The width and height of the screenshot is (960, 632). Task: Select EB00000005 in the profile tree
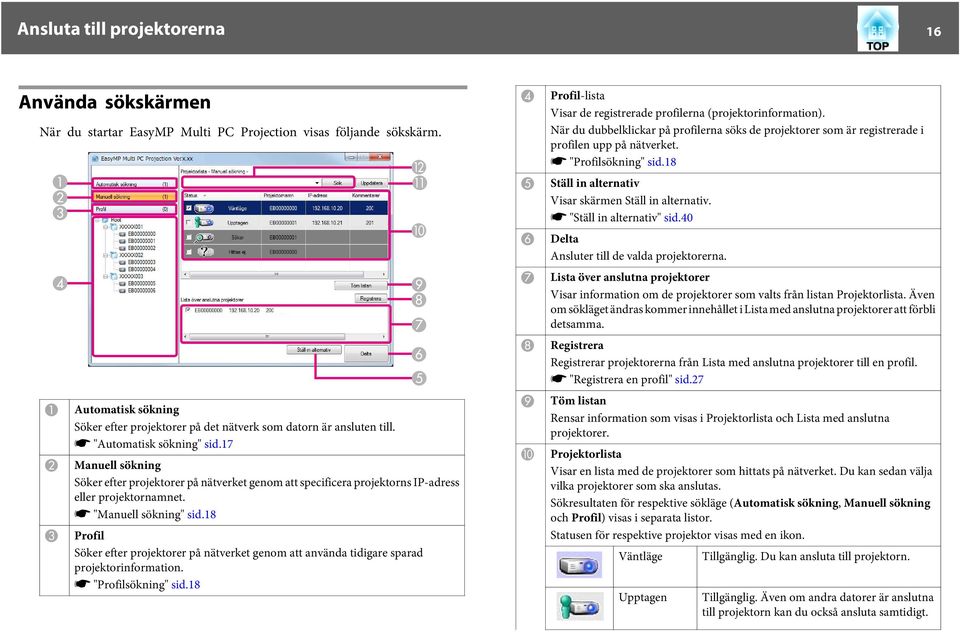pyautogui.click(x=141, y=284)
